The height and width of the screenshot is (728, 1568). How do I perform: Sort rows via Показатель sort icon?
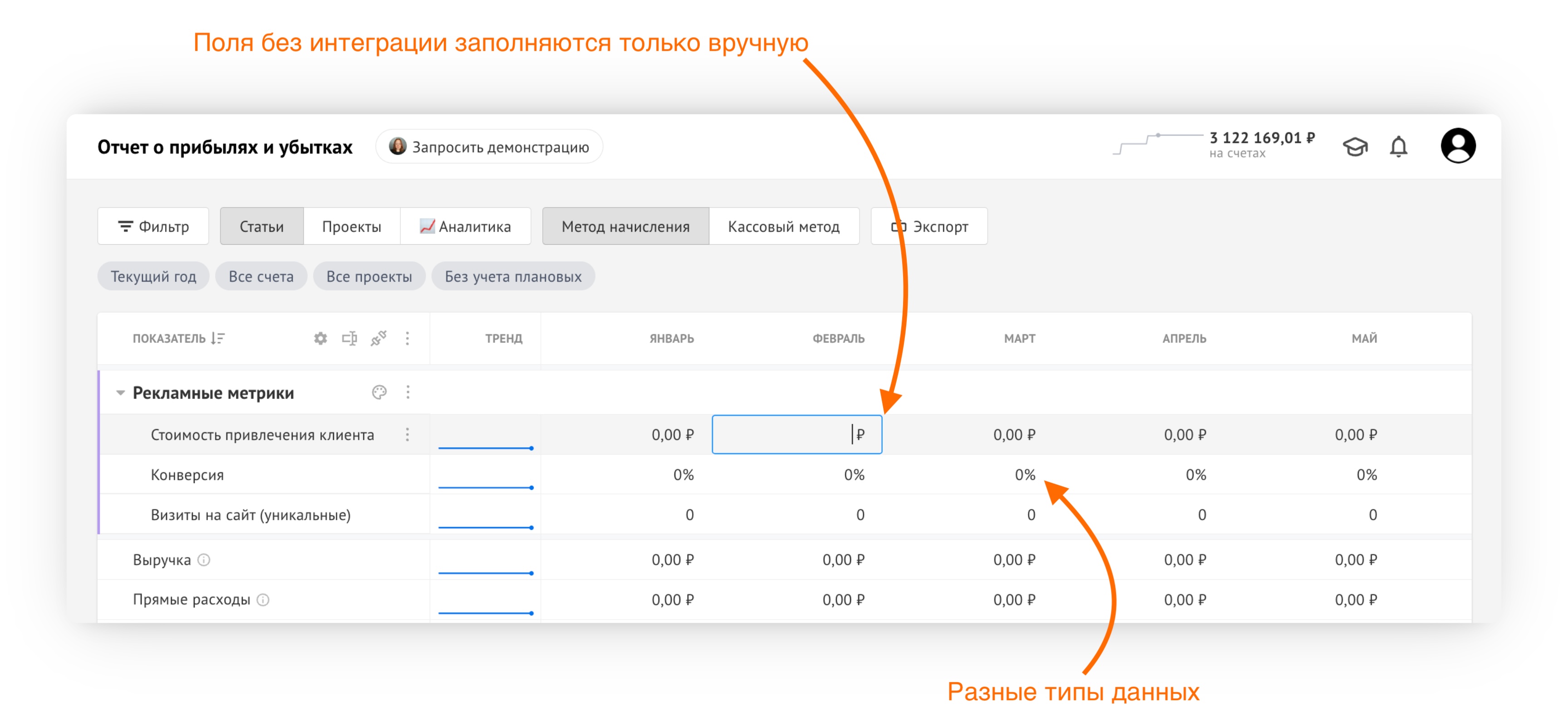218,338
